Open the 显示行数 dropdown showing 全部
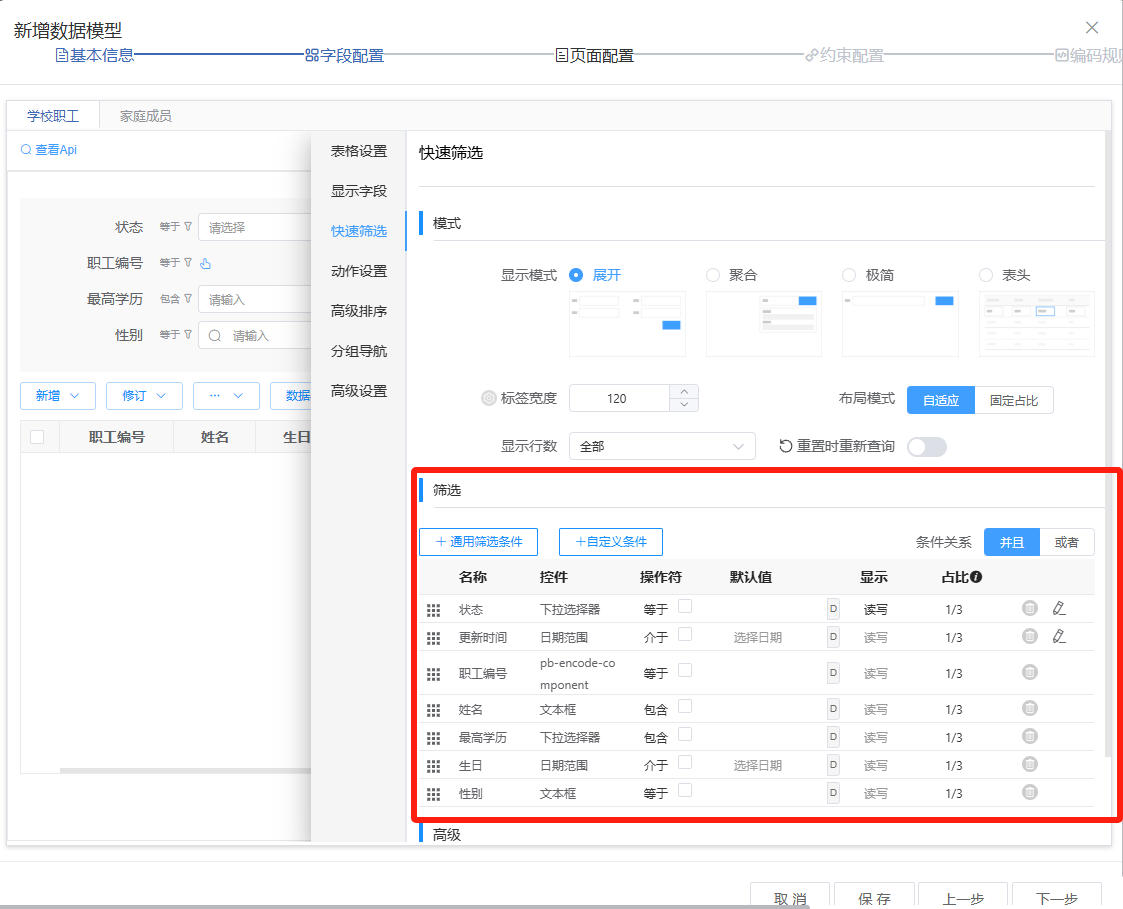The image size is (1123, 909). tap(661, 446)
